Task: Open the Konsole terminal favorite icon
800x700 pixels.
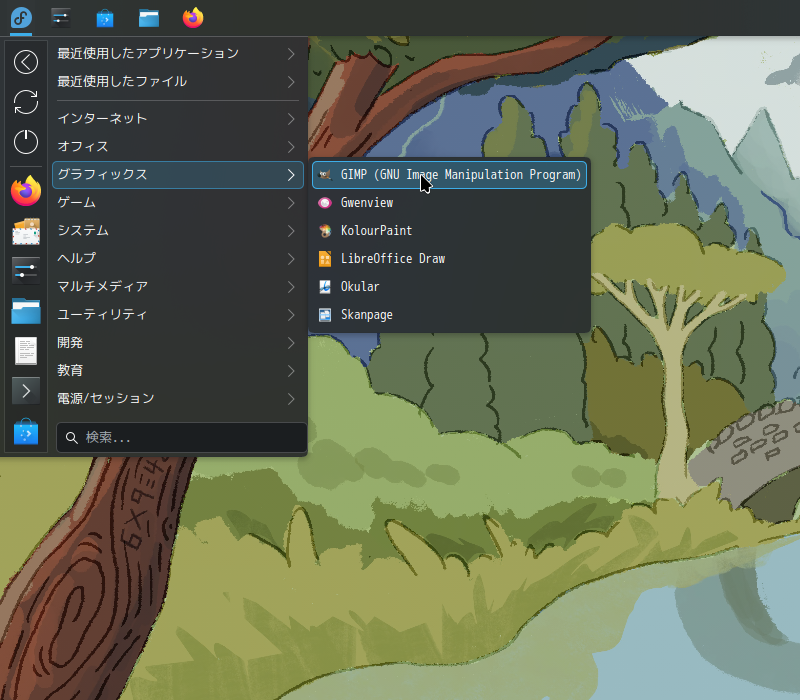Action: [x=26, y=391]
